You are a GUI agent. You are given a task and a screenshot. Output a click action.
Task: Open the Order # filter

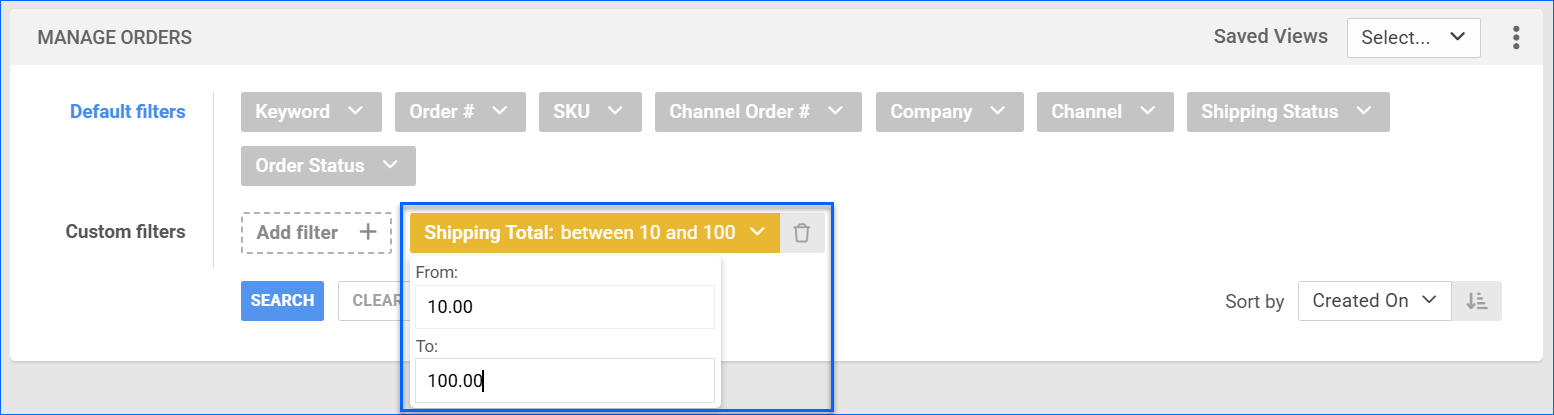[459, 112]
